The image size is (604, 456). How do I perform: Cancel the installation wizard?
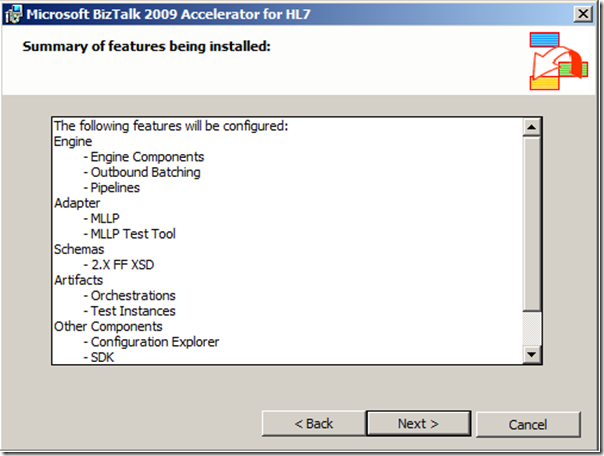527,424
